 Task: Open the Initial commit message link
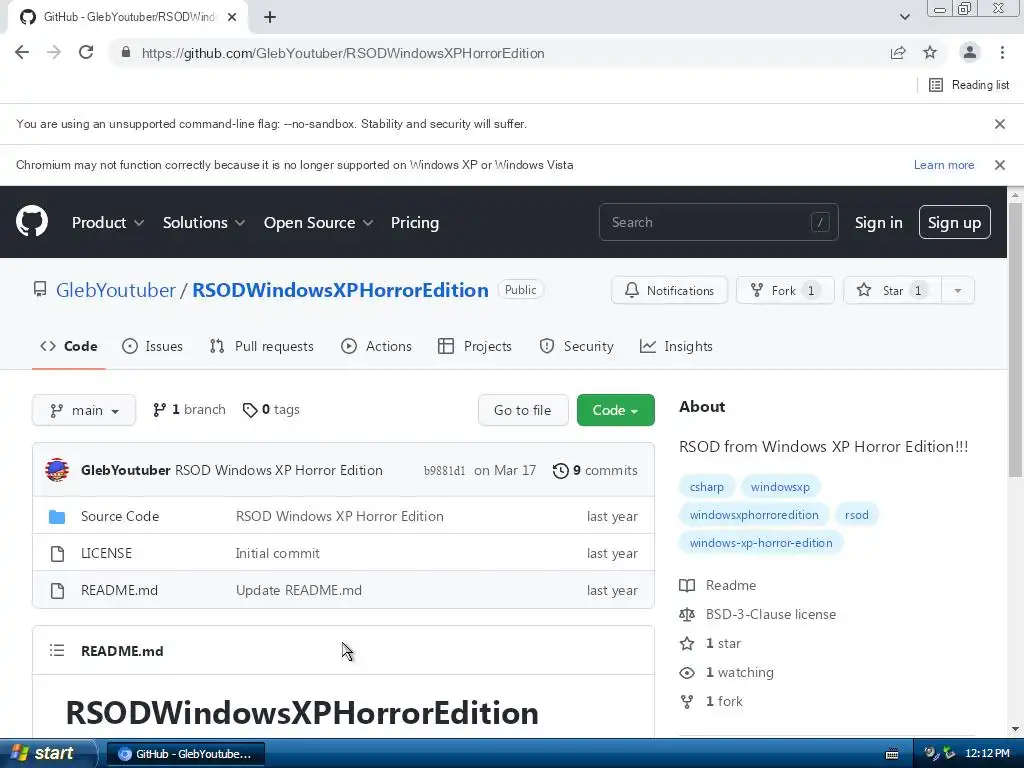pos(278,553)
